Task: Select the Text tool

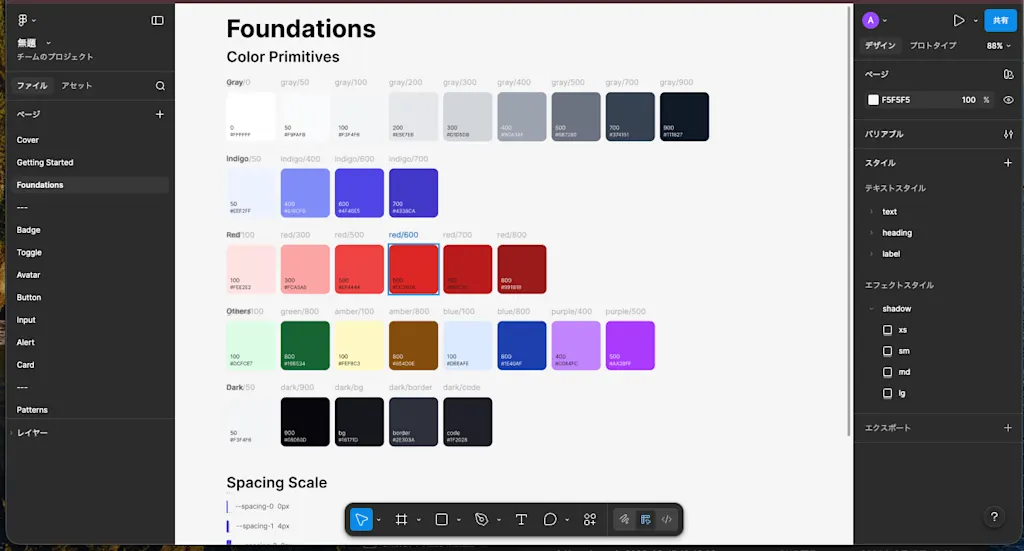Action: pos(521,520)
